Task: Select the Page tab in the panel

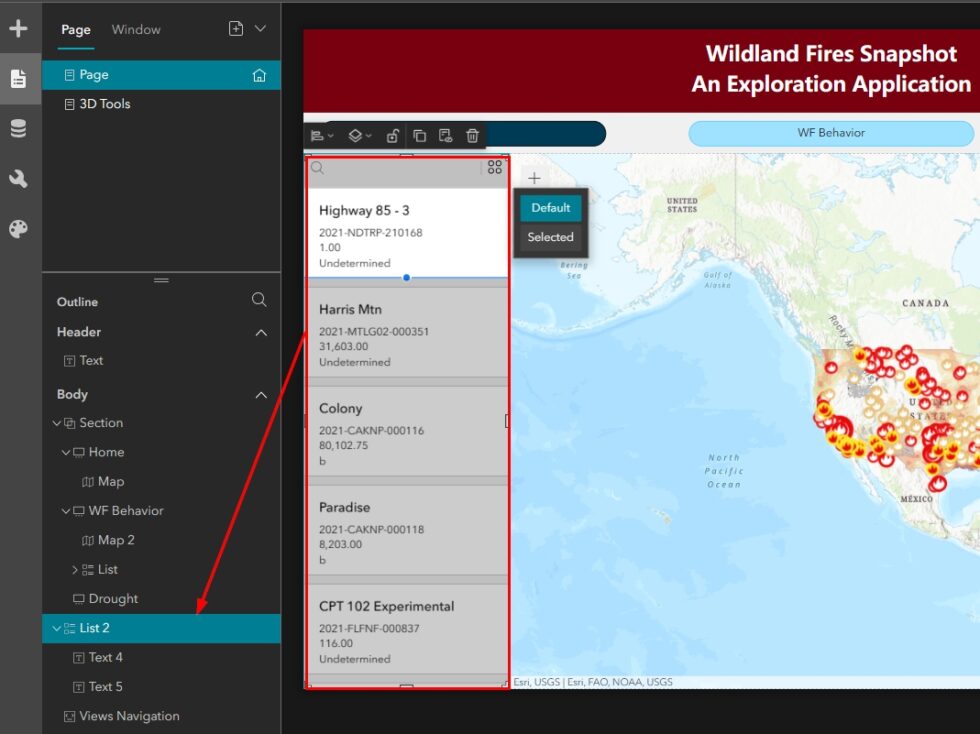Action: pyautogui.click(x=75, y=30)
